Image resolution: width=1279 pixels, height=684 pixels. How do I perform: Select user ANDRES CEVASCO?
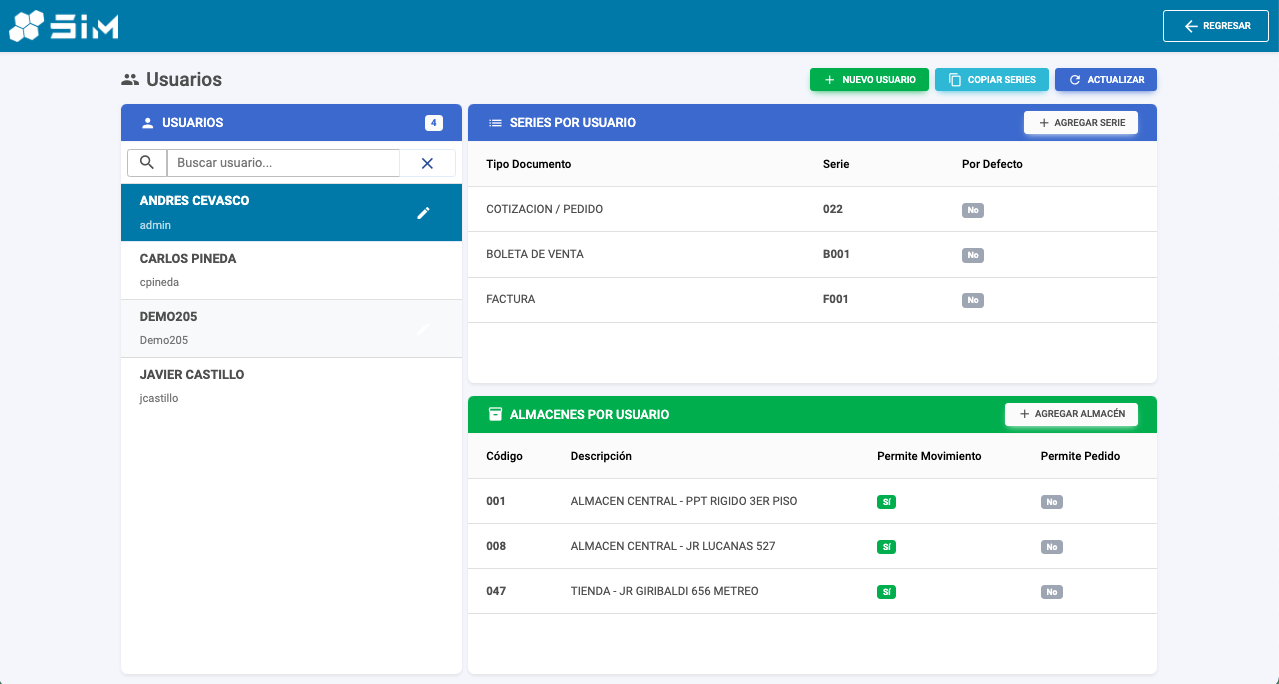pyautogui.click(x=291, y=212)
